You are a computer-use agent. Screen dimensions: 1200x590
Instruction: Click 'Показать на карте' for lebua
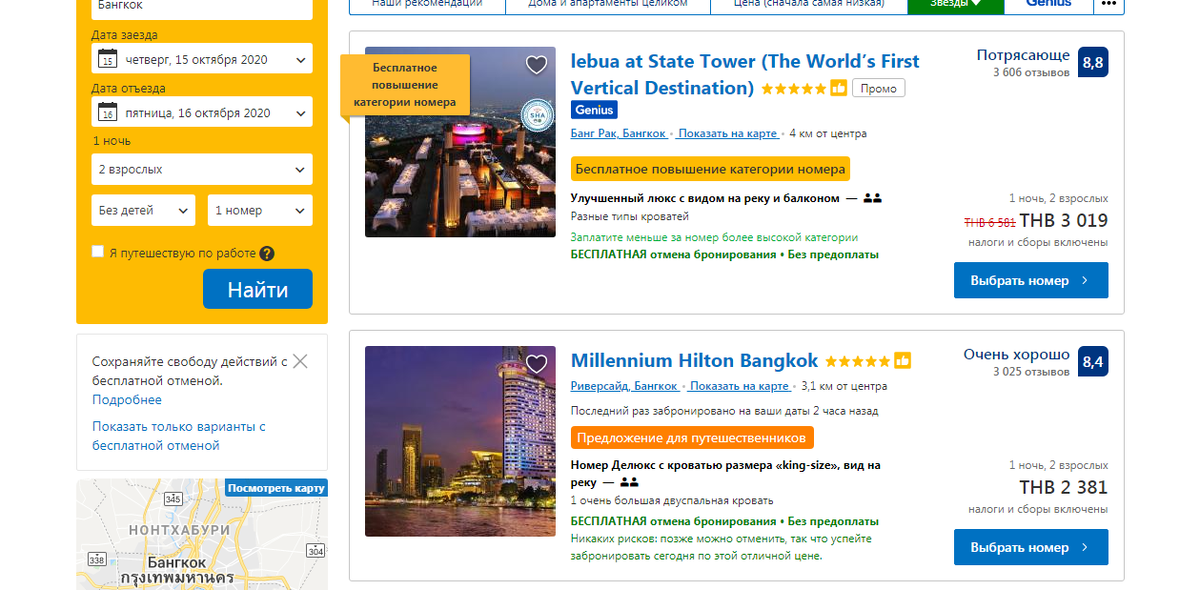click(x=729, y=133)
